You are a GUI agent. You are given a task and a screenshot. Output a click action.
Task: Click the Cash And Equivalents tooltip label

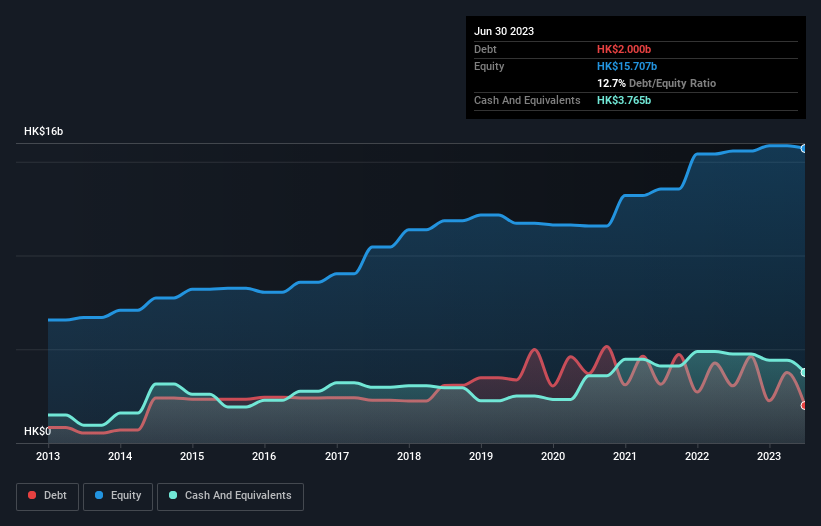527,100
